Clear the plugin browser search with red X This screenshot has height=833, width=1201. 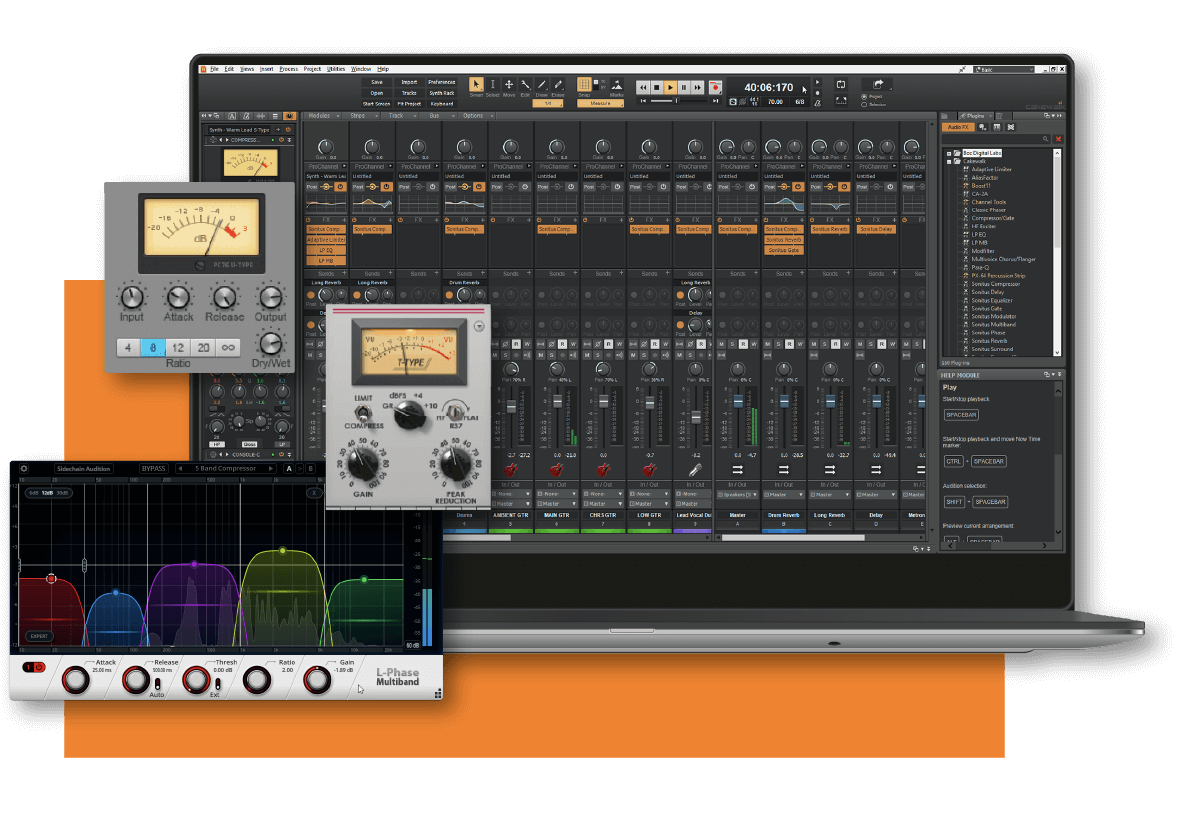coord(1058,139)
